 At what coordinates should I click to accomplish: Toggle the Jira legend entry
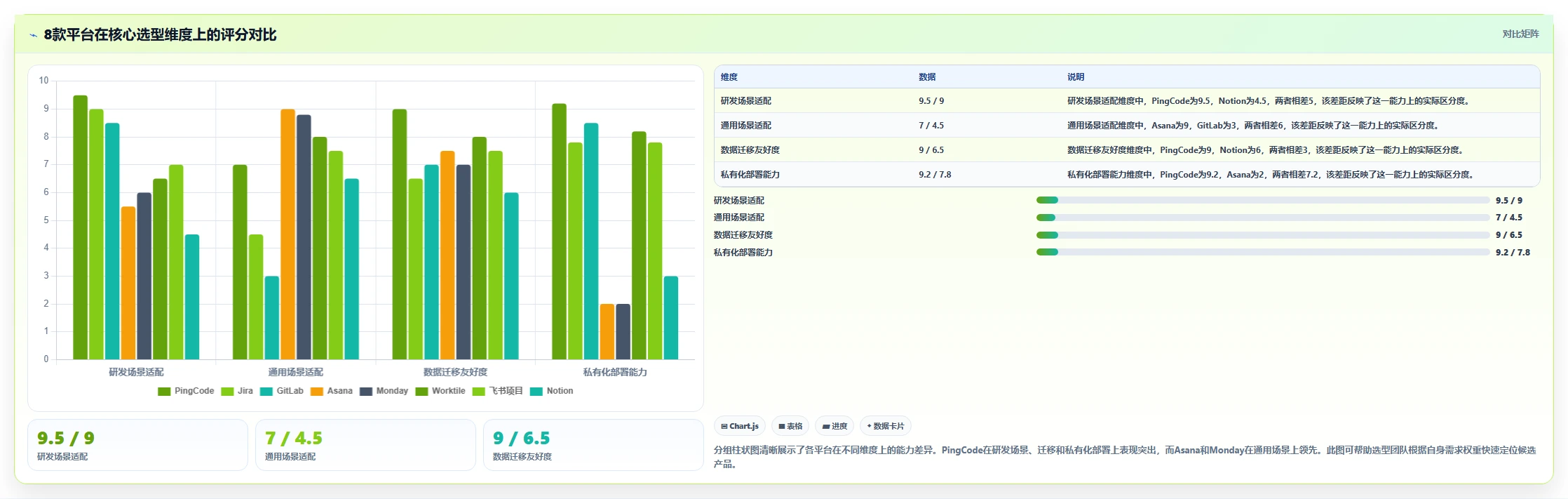click(237, 391)
